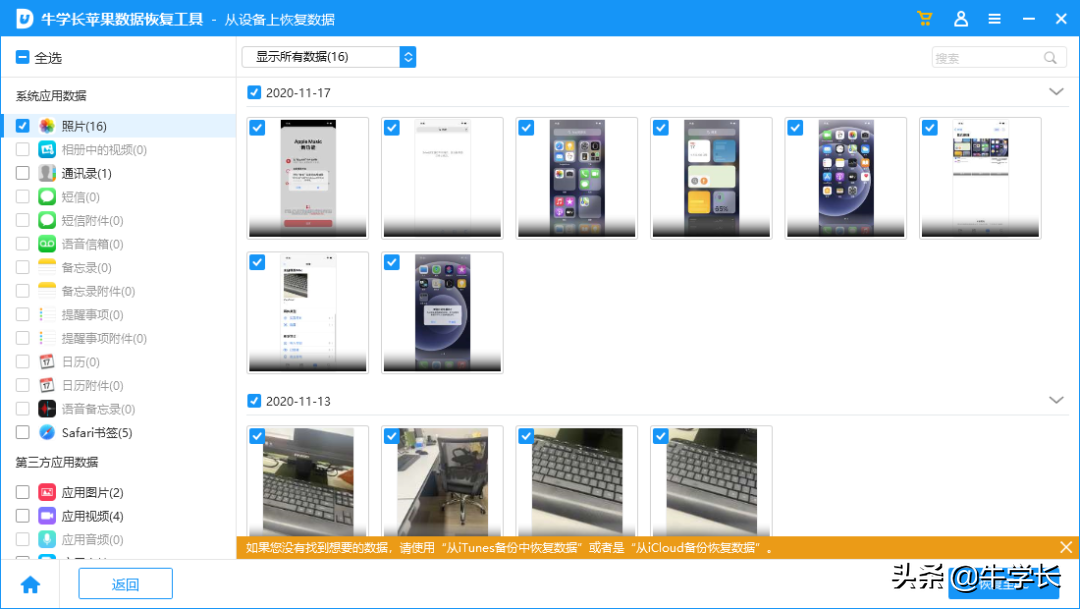Toggle the 全选 select-all checkbox

click(x=22, y=57)
